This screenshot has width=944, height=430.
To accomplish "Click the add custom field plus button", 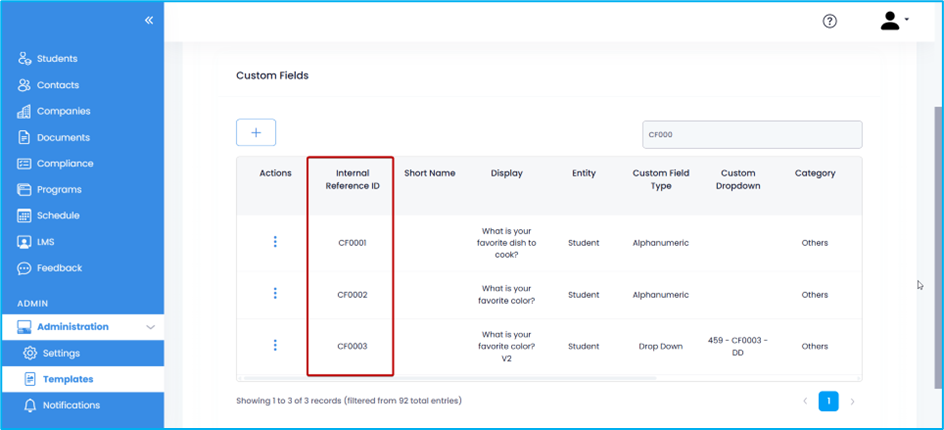I will pyautogui.click(x=256, y=133).
